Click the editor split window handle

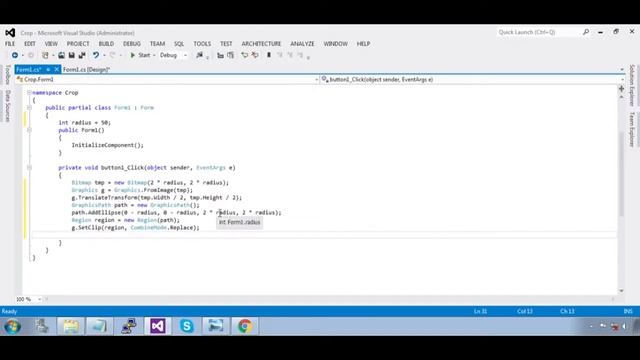(621, 89)
